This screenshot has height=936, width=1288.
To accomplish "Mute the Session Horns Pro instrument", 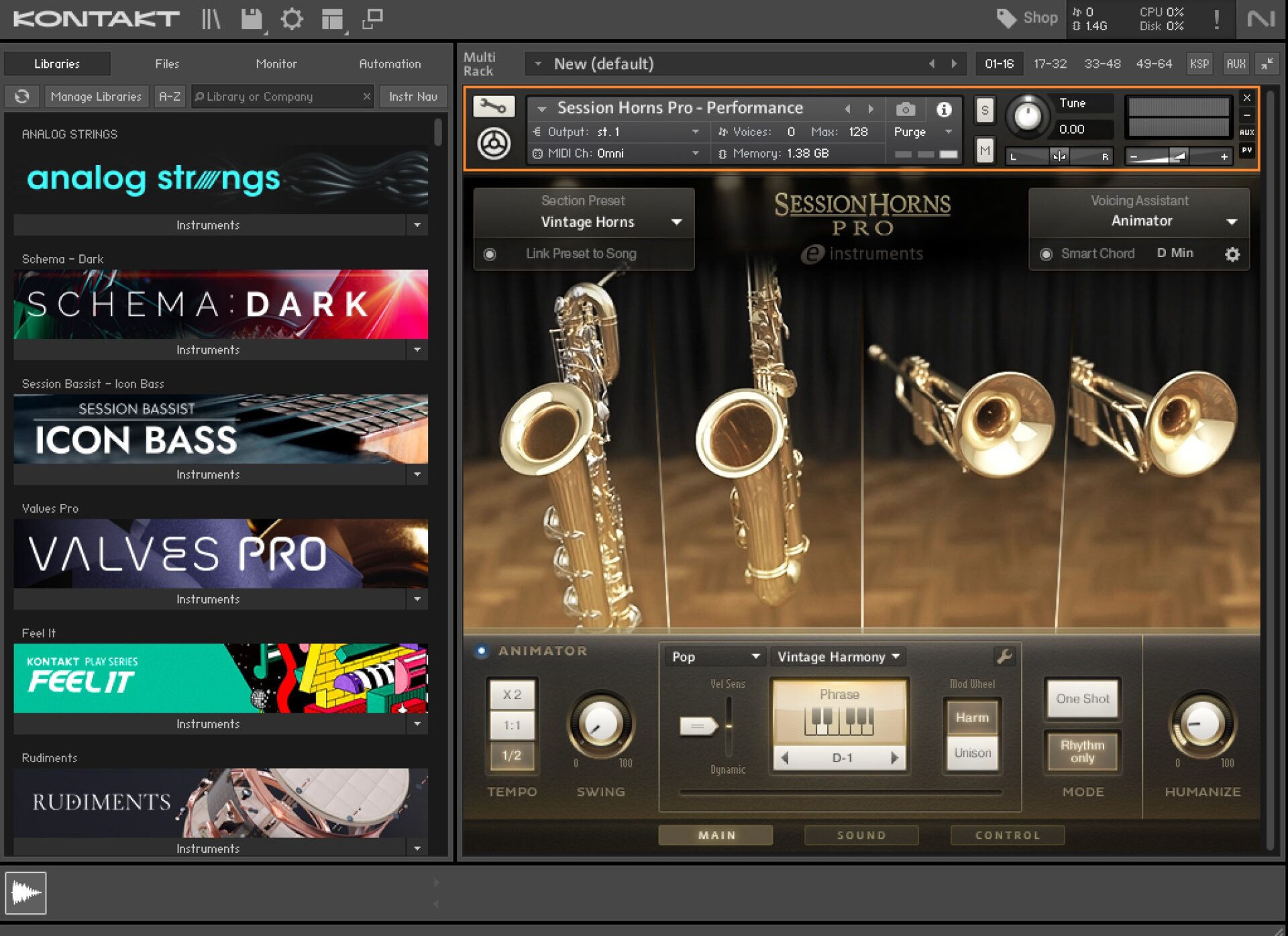I will pos(984,150).
